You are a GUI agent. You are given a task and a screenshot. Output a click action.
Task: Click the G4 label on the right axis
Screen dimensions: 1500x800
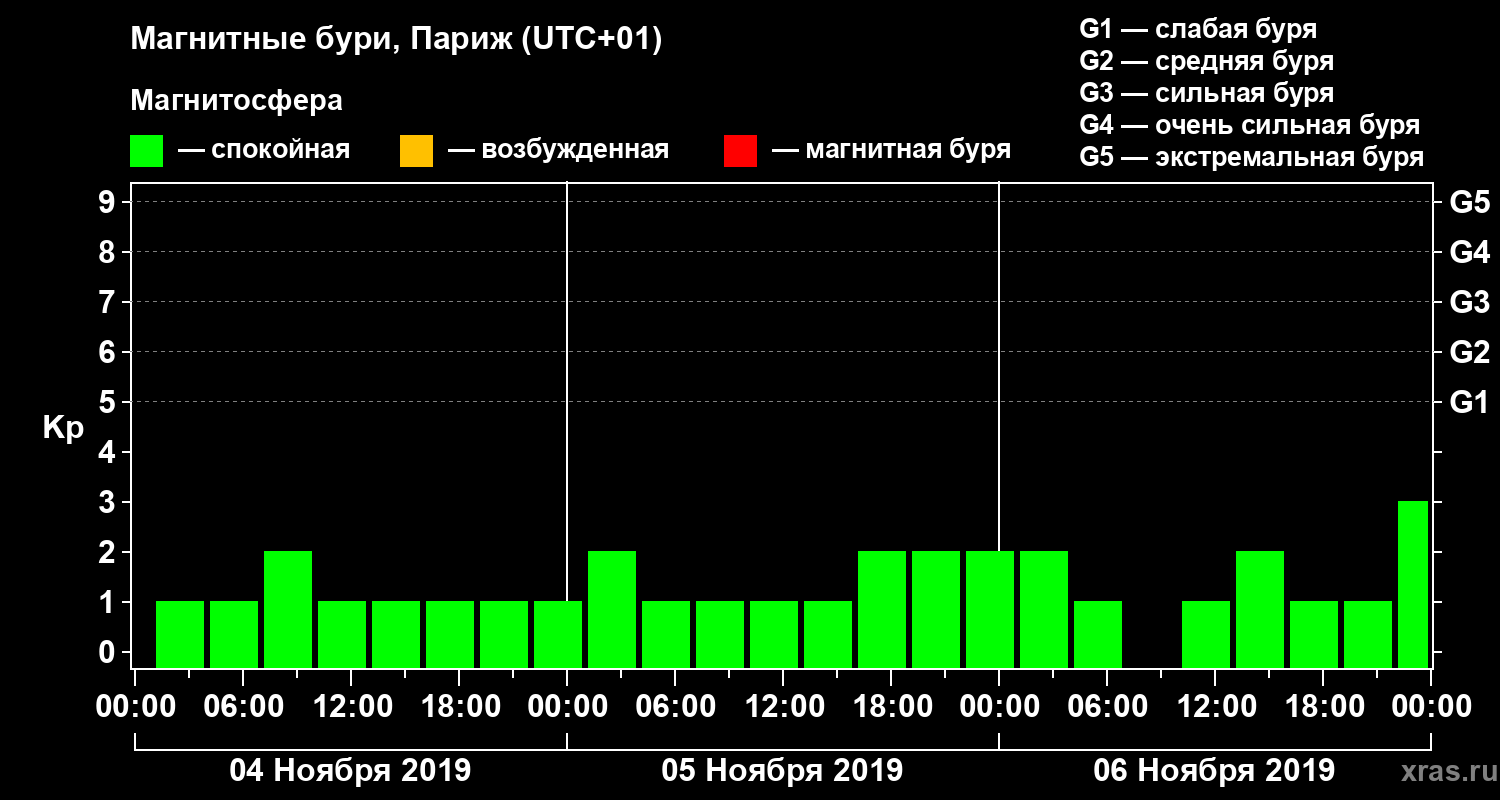1469,252
